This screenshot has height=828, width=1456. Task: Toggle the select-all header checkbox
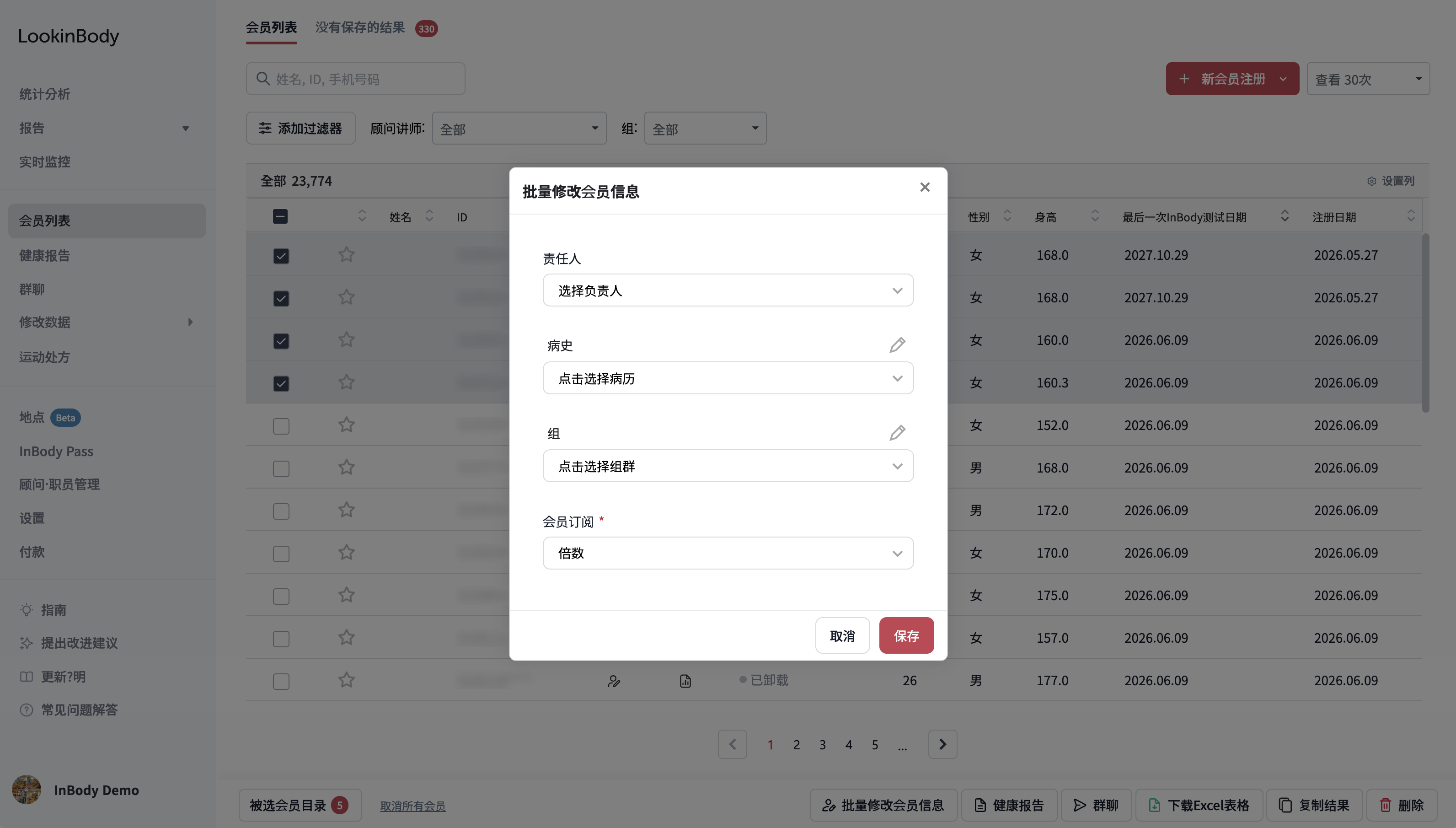coord(280,216)
